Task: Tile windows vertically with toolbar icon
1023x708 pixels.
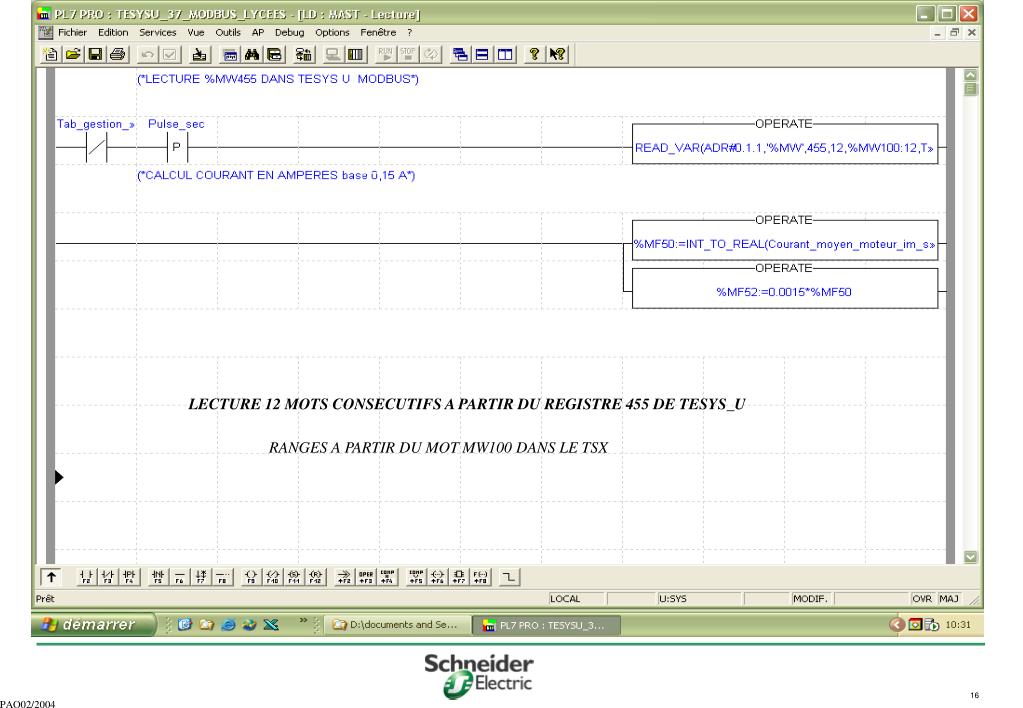Action: [505, 55]
